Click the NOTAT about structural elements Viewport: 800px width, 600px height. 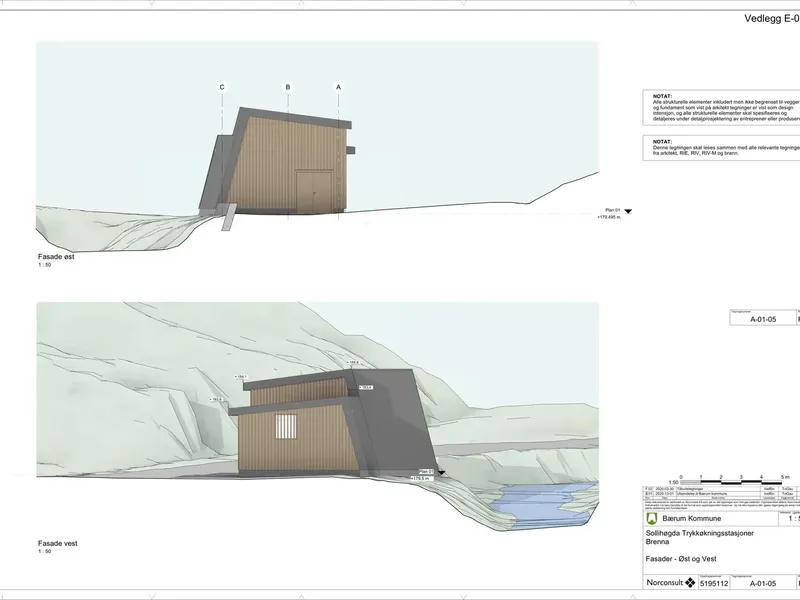721,107
